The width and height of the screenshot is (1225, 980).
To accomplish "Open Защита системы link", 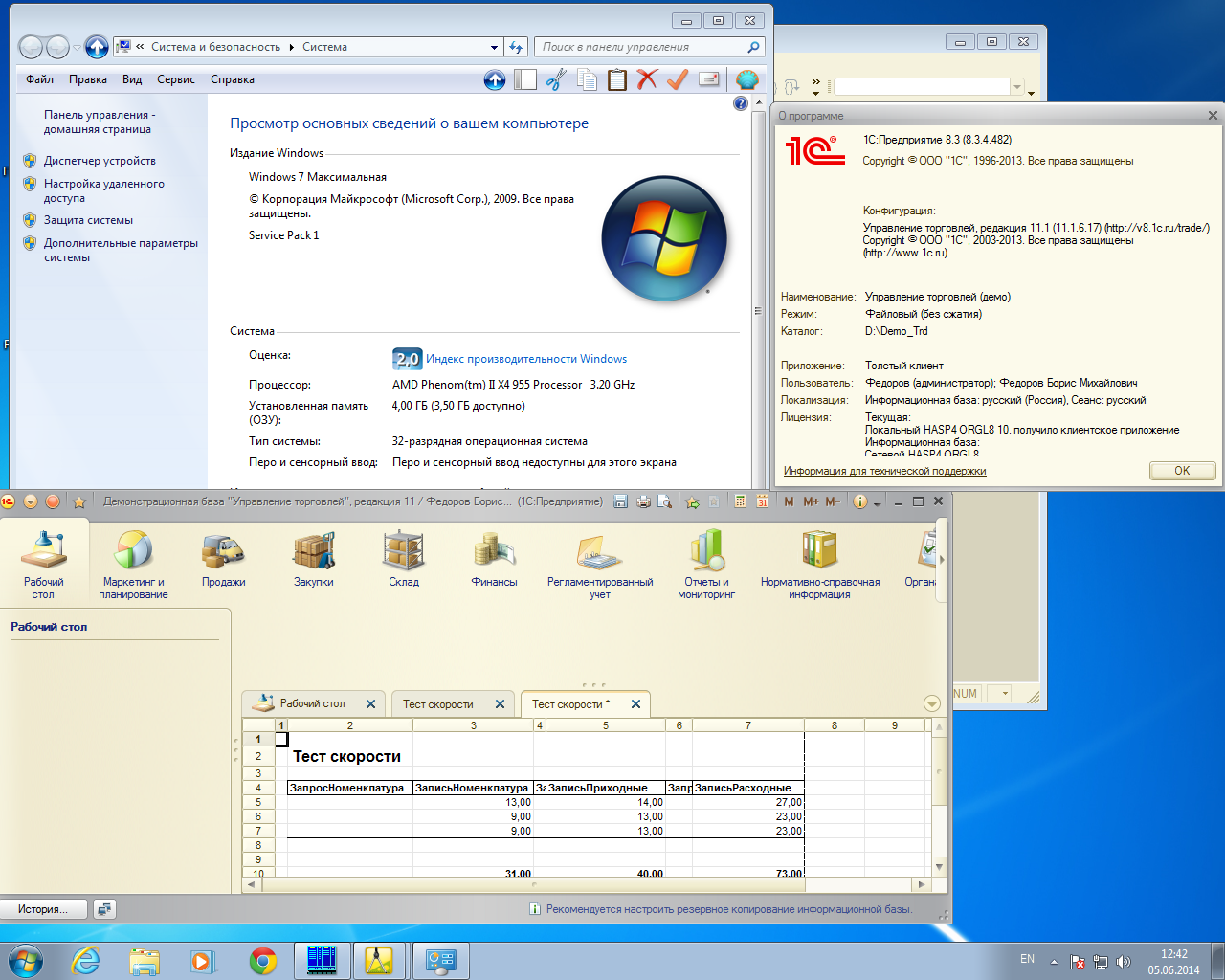I will [88, 220].
